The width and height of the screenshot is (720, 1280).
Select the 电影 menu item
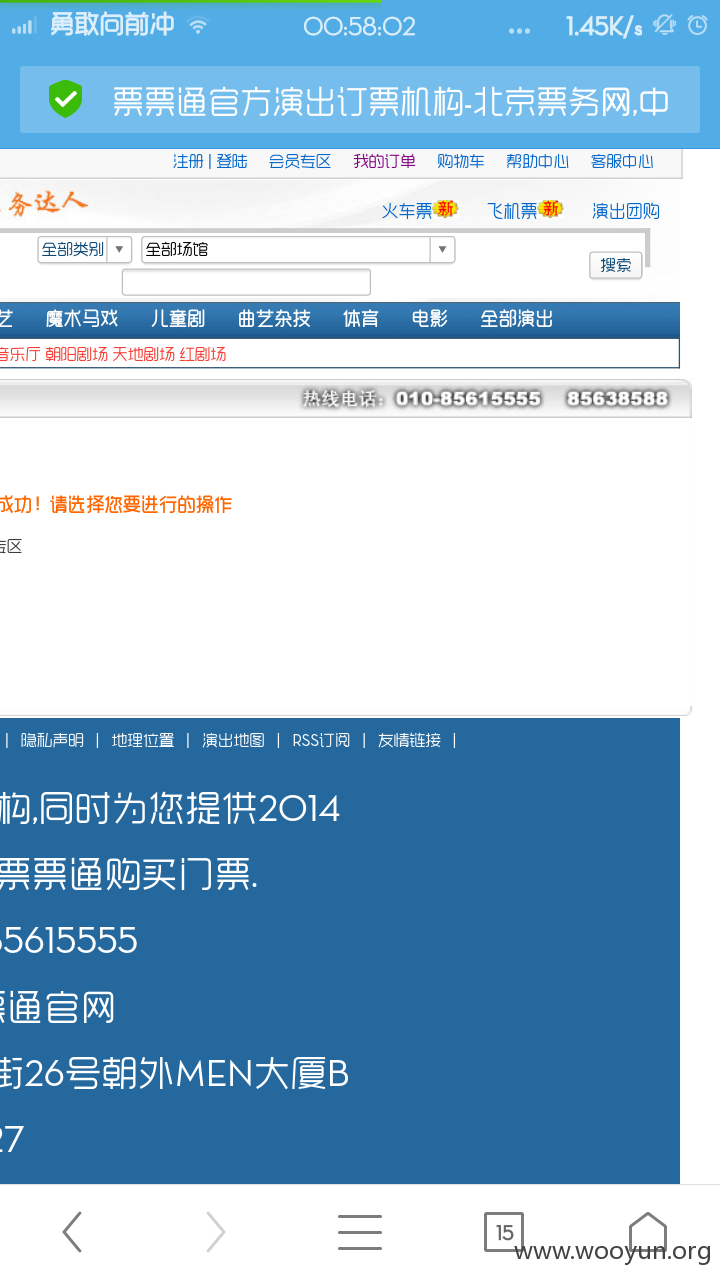point(430,319)
